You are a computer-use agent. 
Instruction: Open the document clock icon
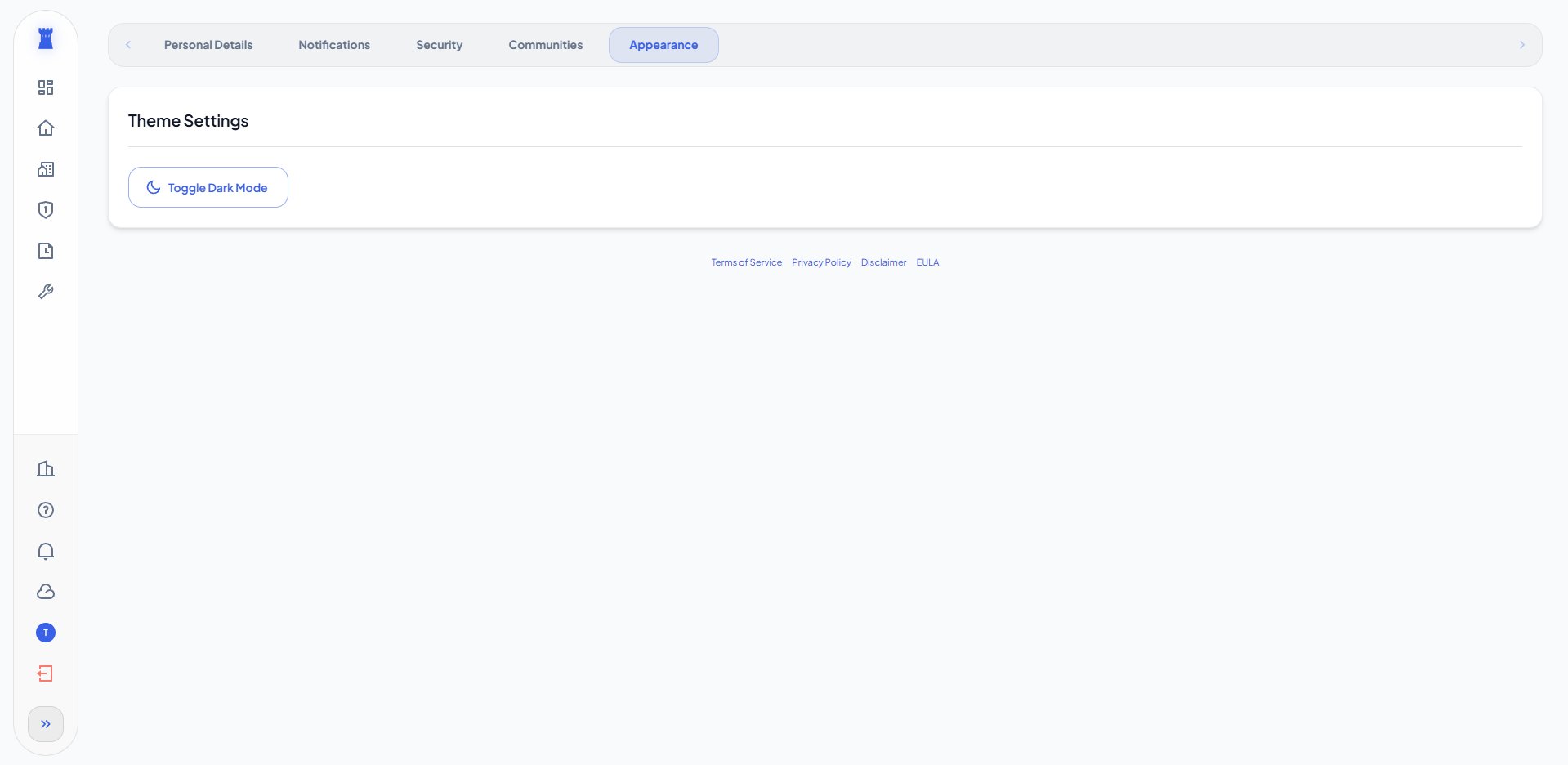[46, 251]
